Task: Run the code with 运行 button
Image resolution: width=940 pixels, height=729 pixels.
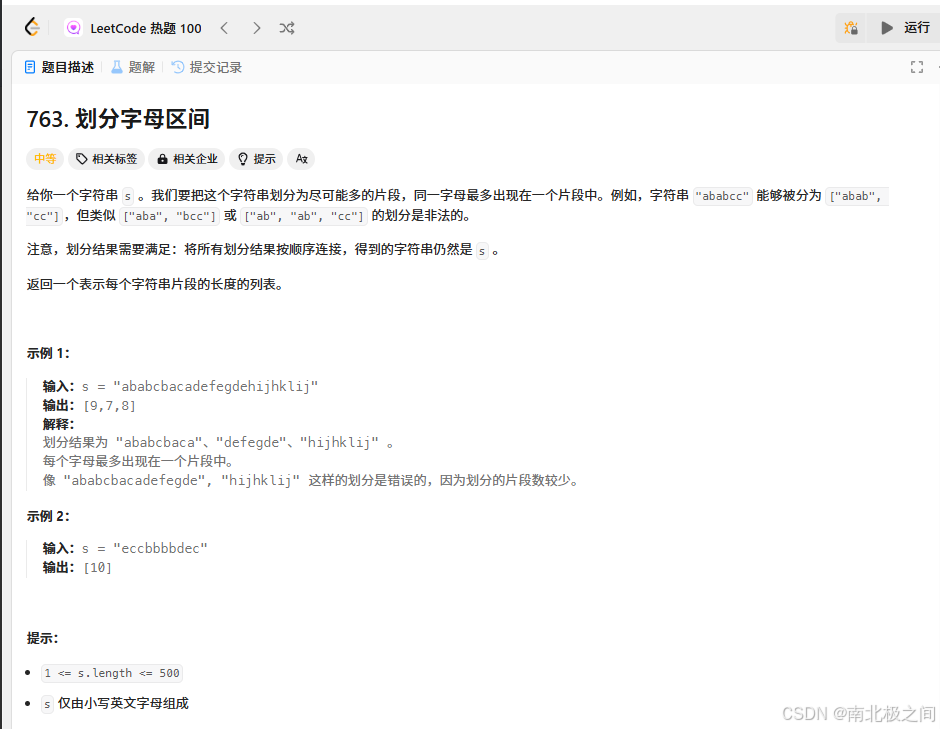Action: (x=905, y=28)
